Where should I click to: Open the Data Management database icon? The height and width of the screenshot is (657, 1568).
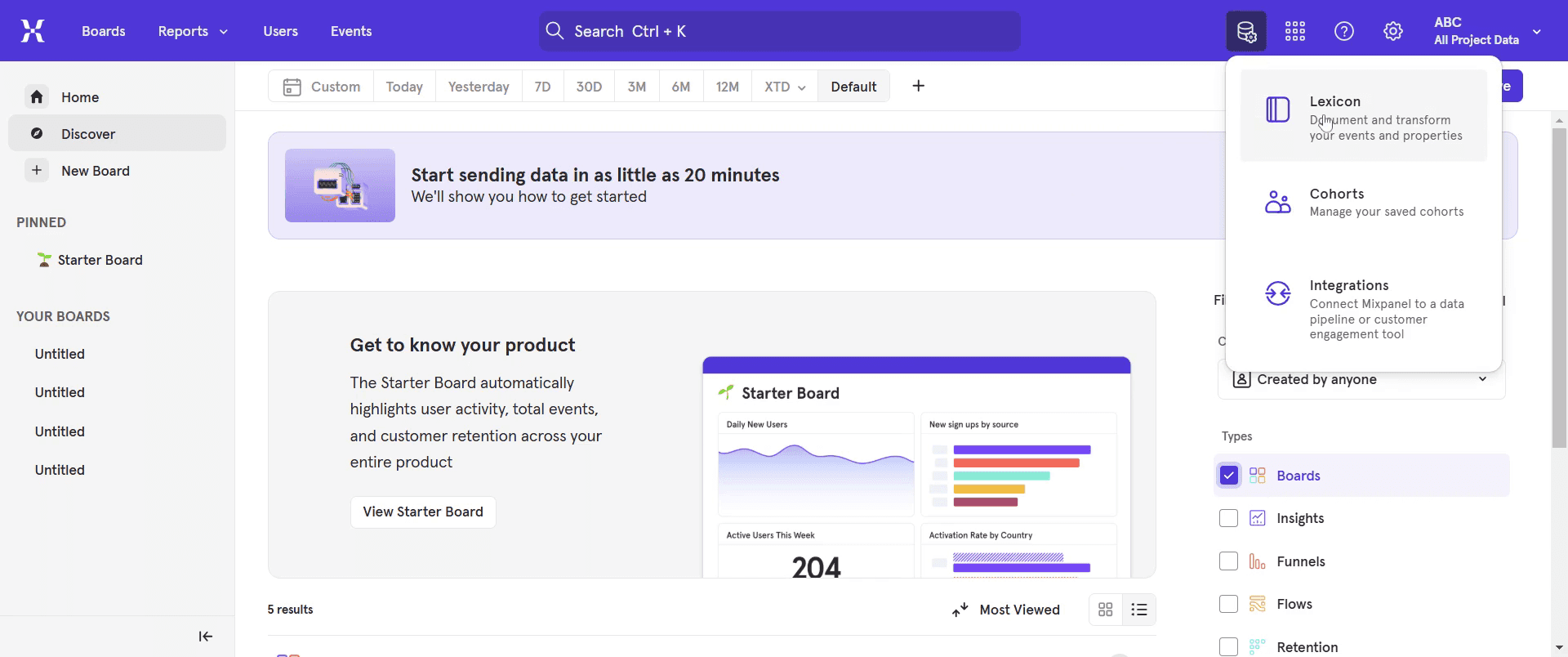coord(1246,31)
